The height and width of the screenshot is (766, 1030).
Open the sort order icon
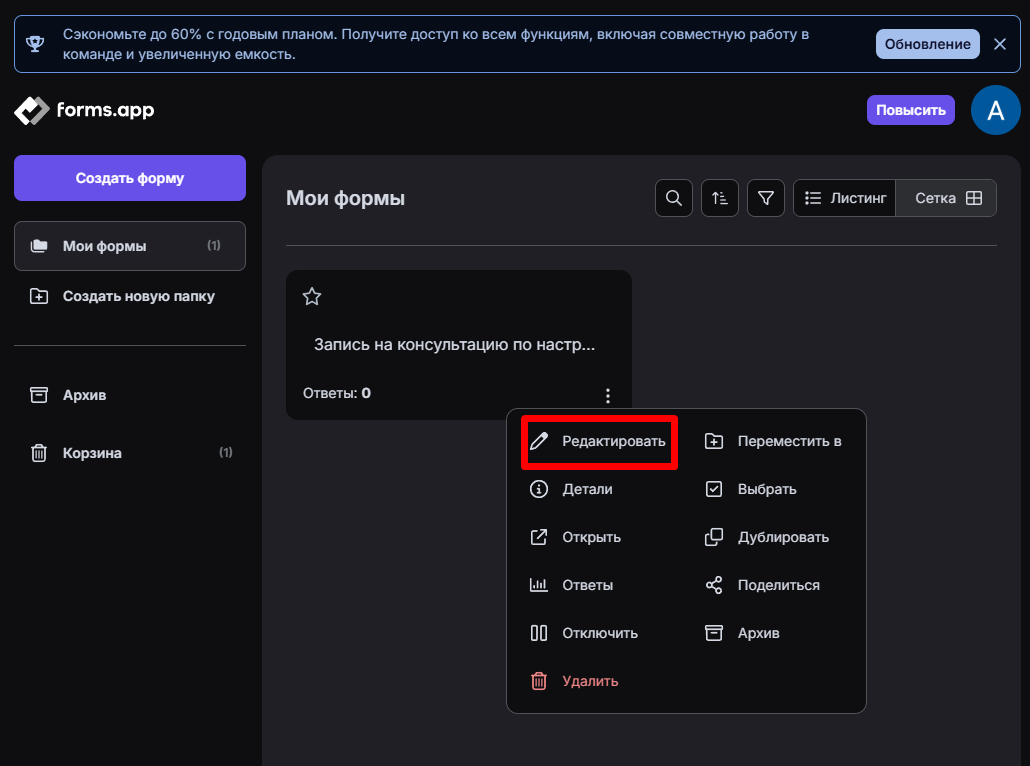coord(720,198)
